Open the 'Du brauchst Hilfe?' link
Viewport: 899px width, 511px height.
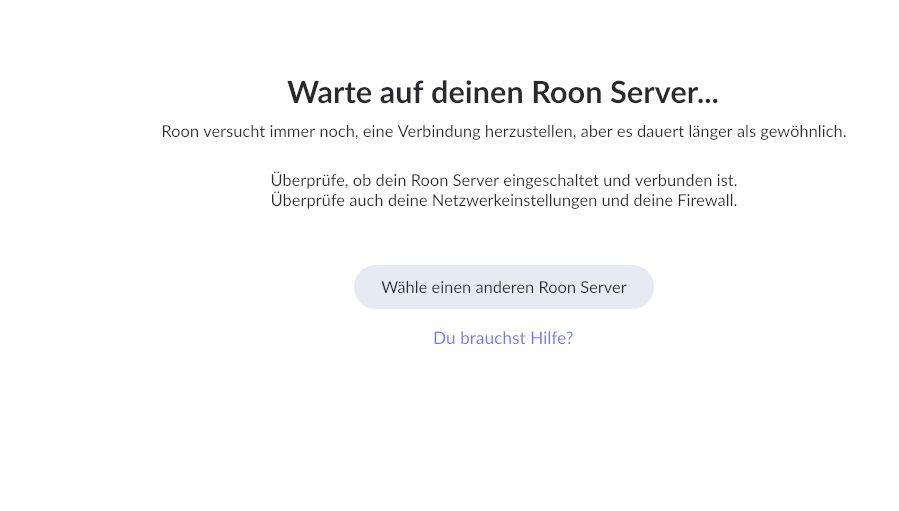pyautogui.click(x=503, y=338)
